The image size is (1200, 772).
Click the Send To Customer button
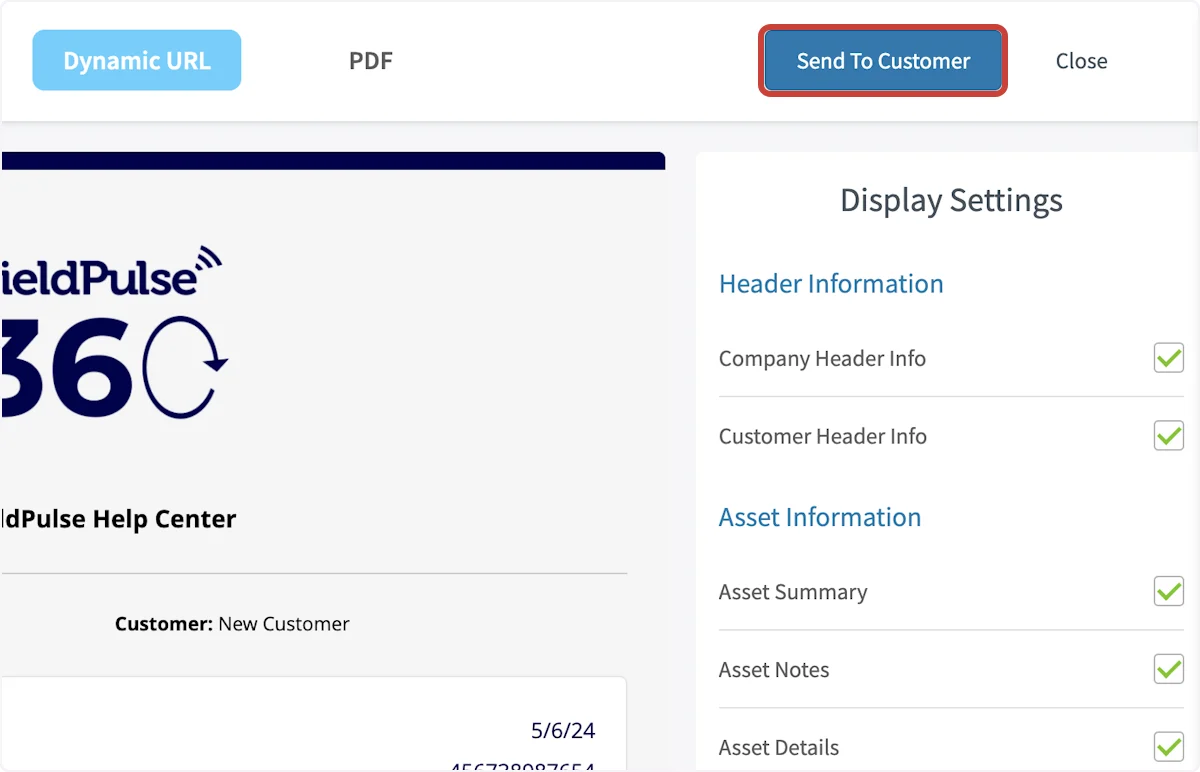pos(883,61)
